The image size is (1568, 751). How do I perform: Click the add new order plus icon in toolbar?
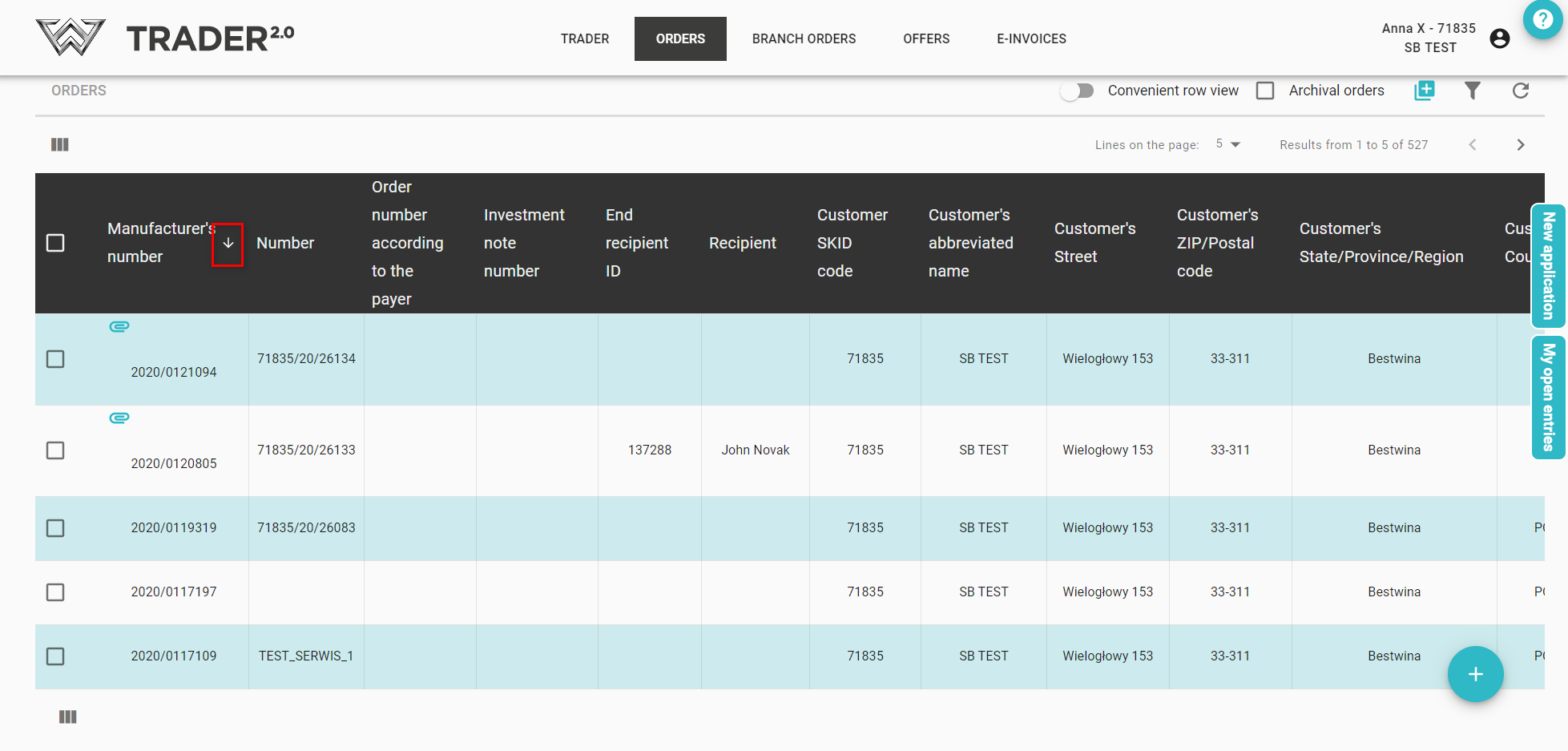click(x=1425, y=91)
